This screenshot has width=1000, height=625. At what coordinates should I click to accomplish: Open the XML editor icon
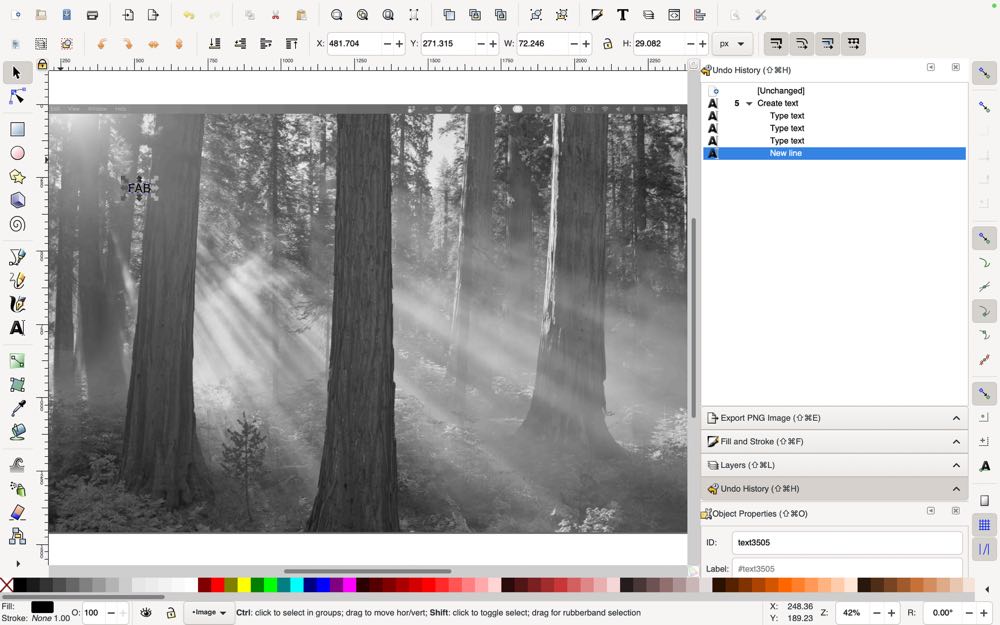674,15
